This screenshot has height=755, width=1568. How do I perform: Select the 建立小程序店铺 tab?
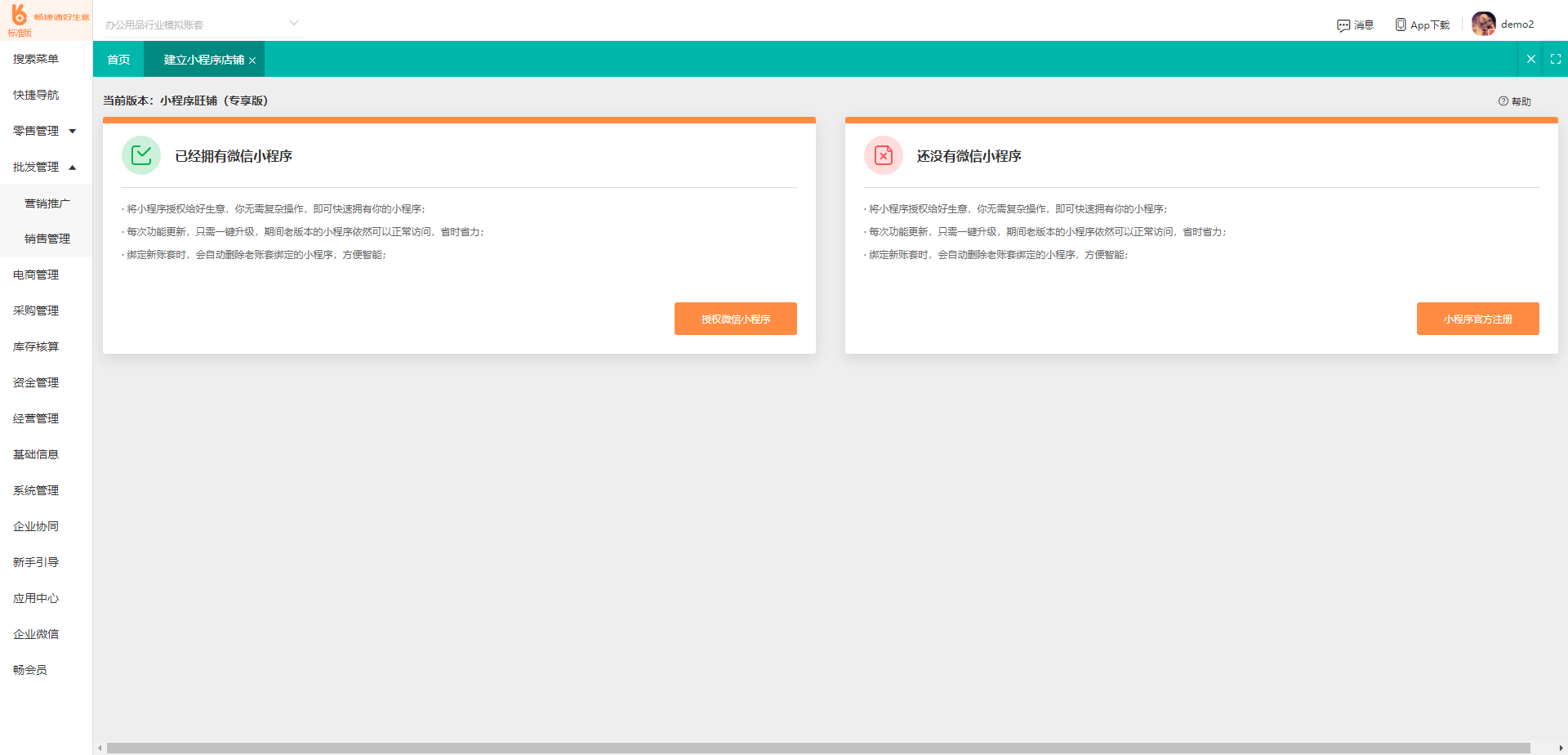coord(204,60)
